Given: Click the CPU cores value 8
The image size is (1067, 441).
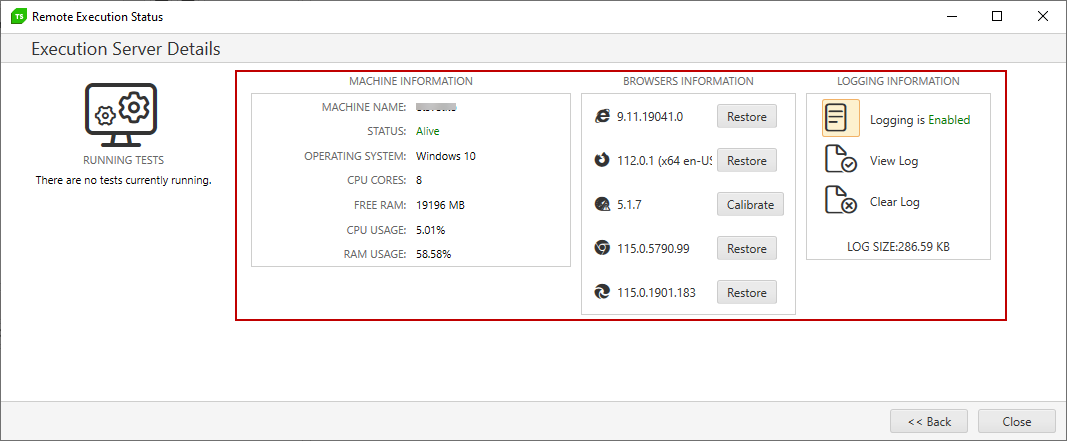Looking at the screenshot, I should pyautogui.click(x=418, y=180).
